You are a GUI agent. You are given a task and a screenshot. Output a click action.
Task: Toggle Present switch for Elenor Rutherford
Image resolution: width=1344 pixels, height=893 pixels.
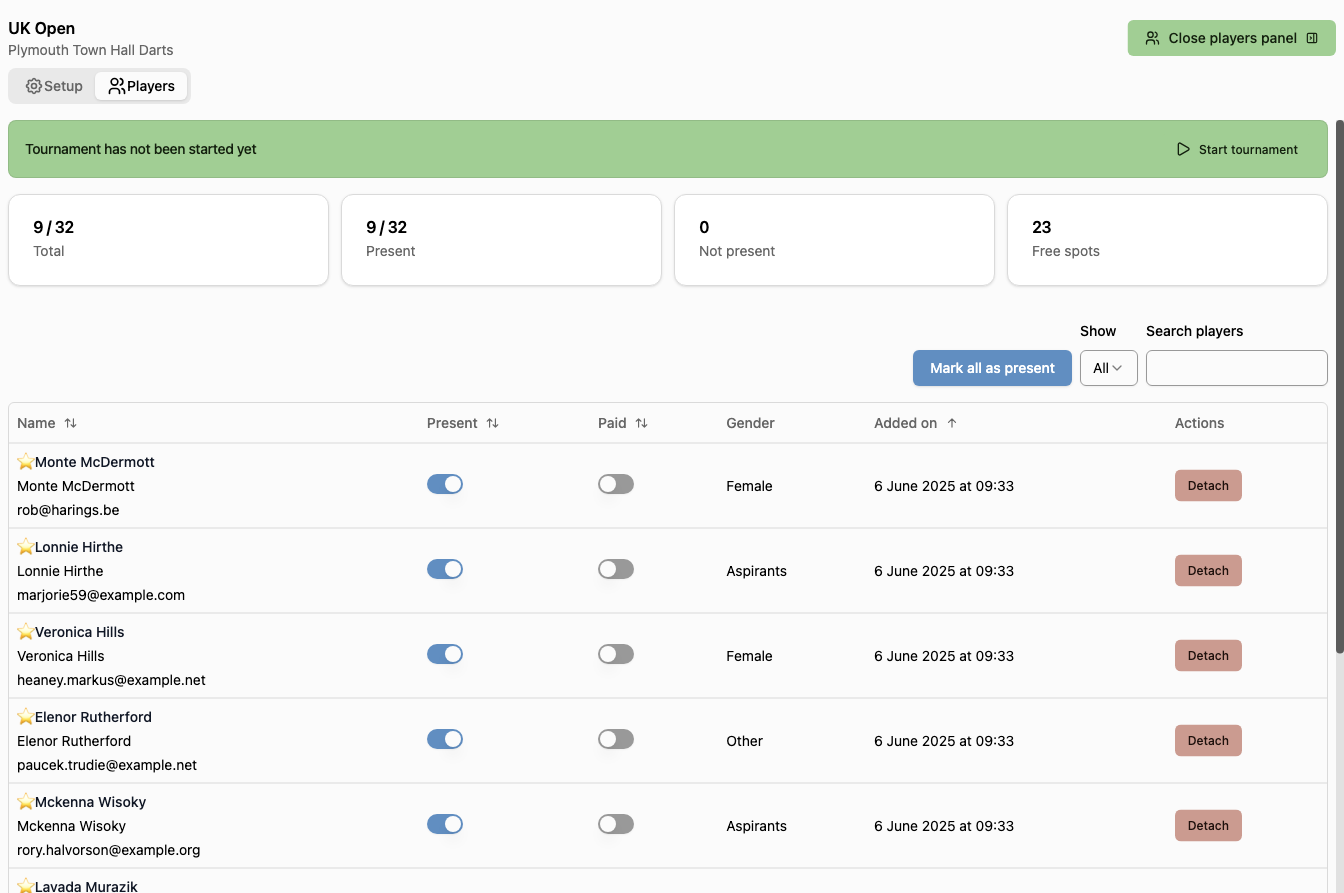pyautogui.click(x=445, y=739)
